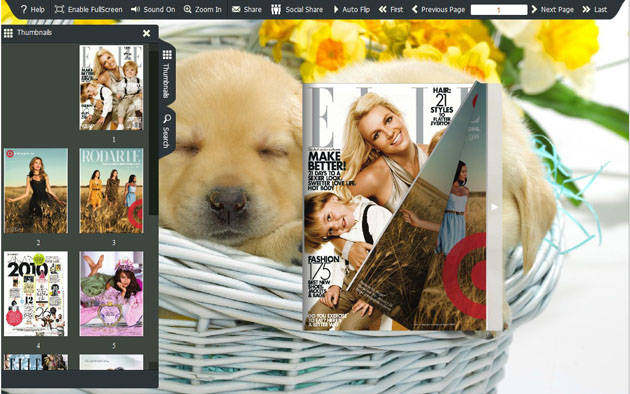
Task: Click the next-page arrow on book edge
Action: 494,207
